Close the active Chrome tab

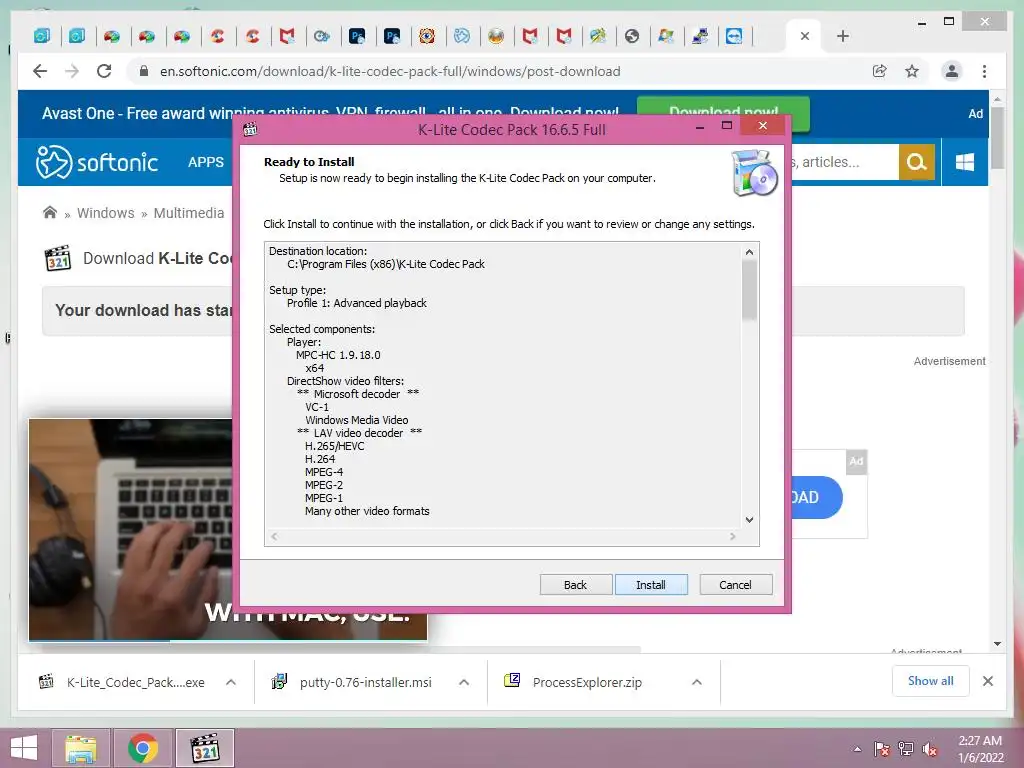pyautogui.click(x=805, y=36)
